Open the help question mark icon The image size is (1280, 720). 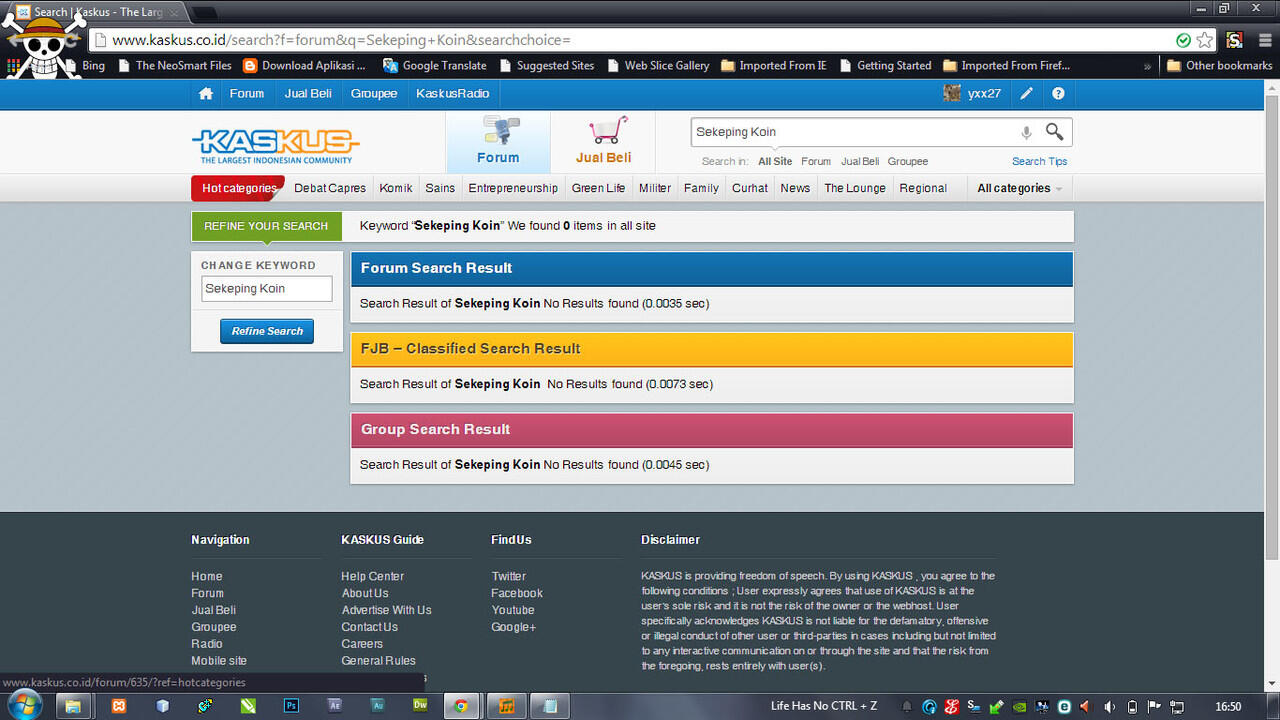(x=1058, y=93)
